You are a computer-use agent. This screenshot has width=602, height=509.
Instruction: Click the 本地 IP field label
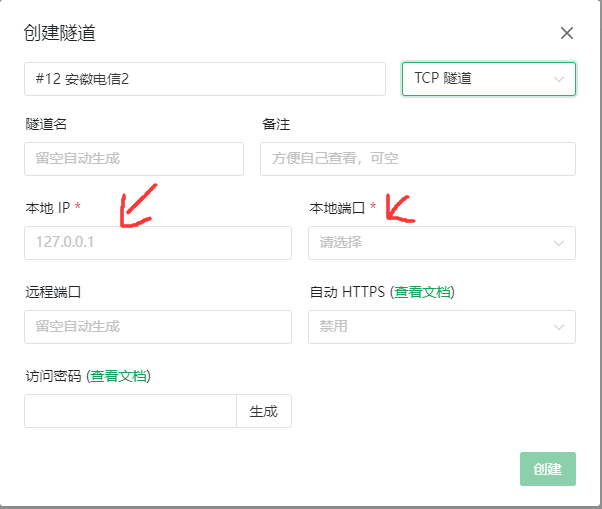tap(47, 208)
